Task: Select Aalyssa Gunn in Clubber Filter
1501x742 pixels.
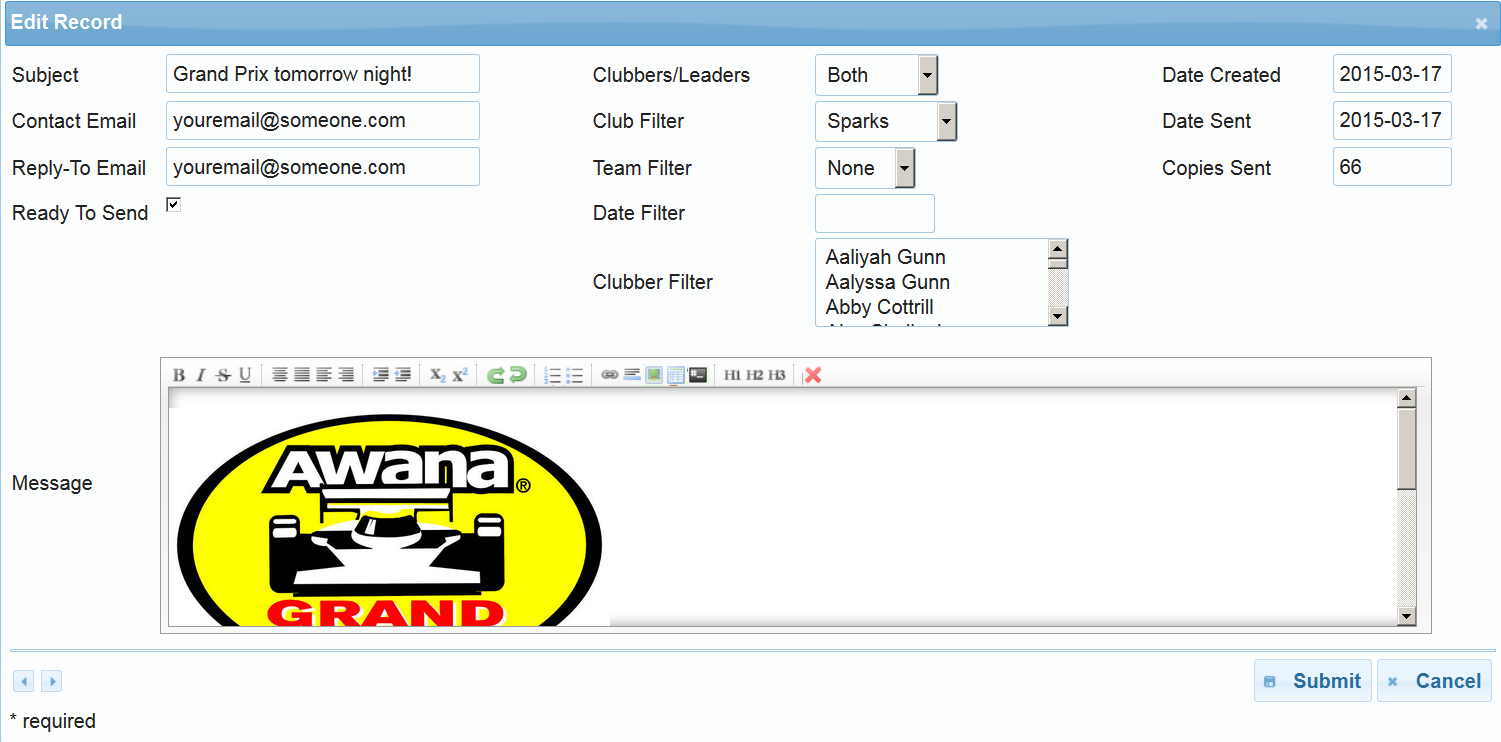Action: 887,282
